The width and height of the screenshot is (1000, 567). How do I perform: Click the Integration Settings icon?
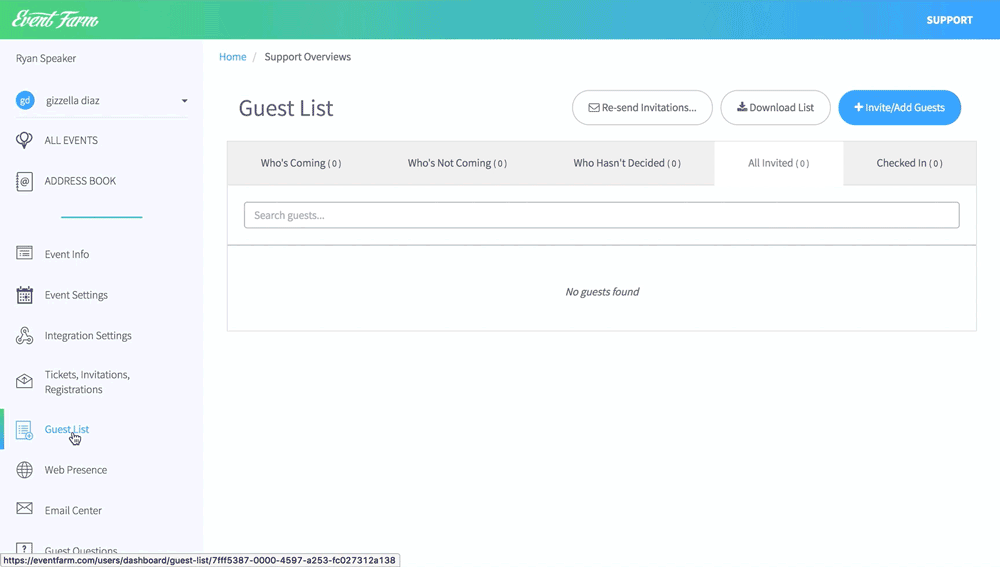[24, 335]
